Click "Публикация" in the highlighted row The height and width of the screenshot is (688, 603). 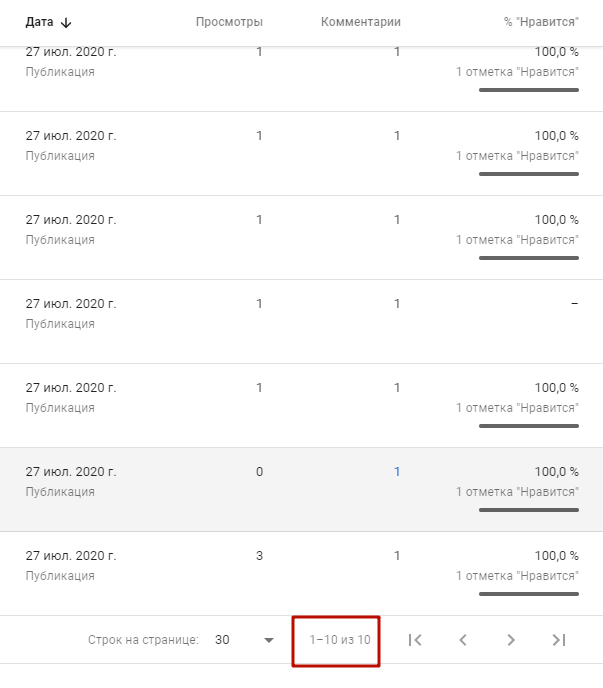pyautogui.click(x=60, y=492)
